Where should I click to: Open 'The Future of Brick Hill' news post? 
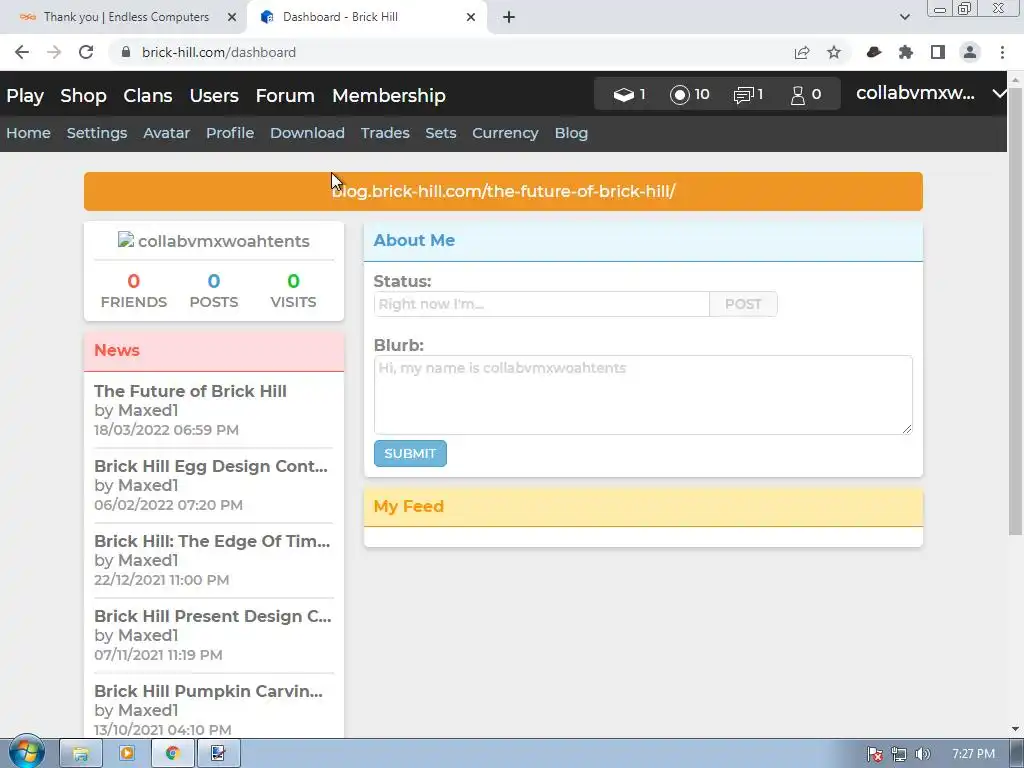tap(190, 391)
